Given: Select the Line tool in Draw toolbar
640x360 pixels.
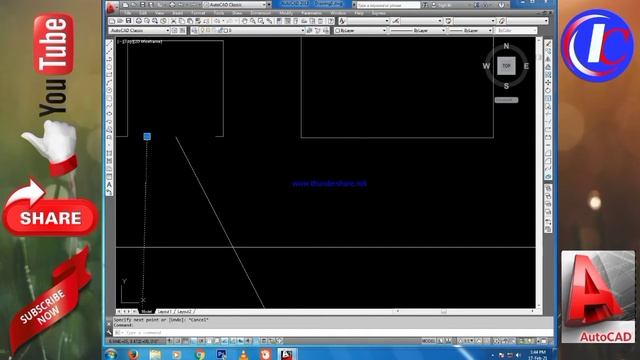Looking at the screenshot, I should pos(109,44).
